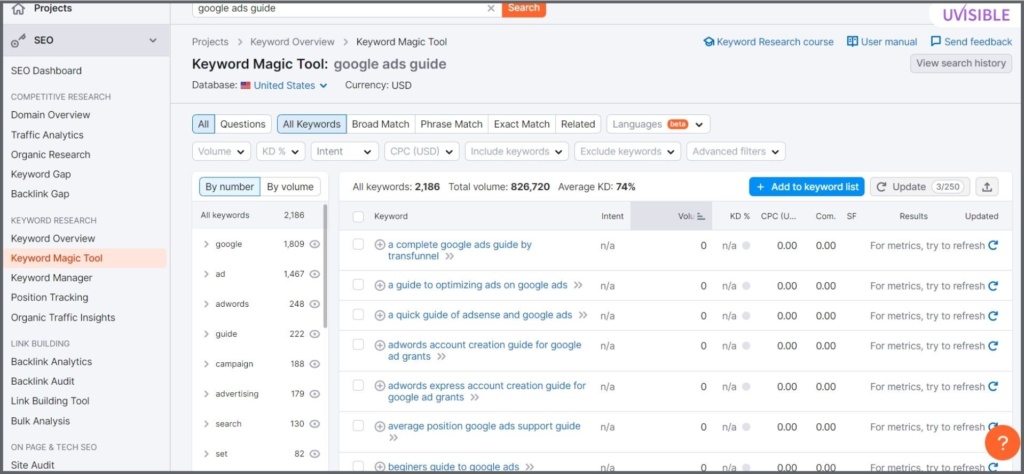Open the CPC (USD) filter dropdown
This screenshot has width=1024, height=474.
pyautogui.click(x=422, y=151)
